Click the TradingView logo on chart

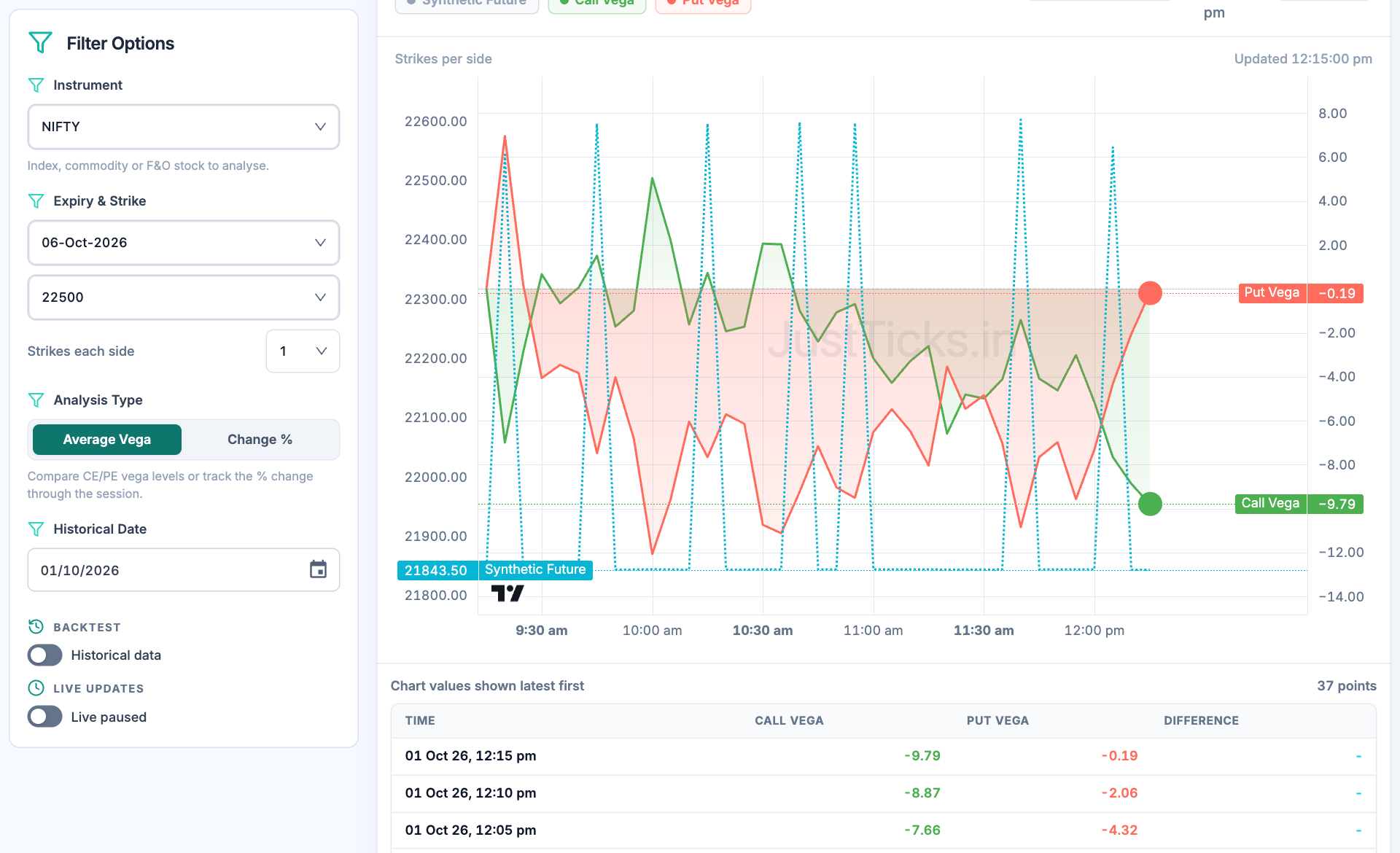(x=507, y=593)
